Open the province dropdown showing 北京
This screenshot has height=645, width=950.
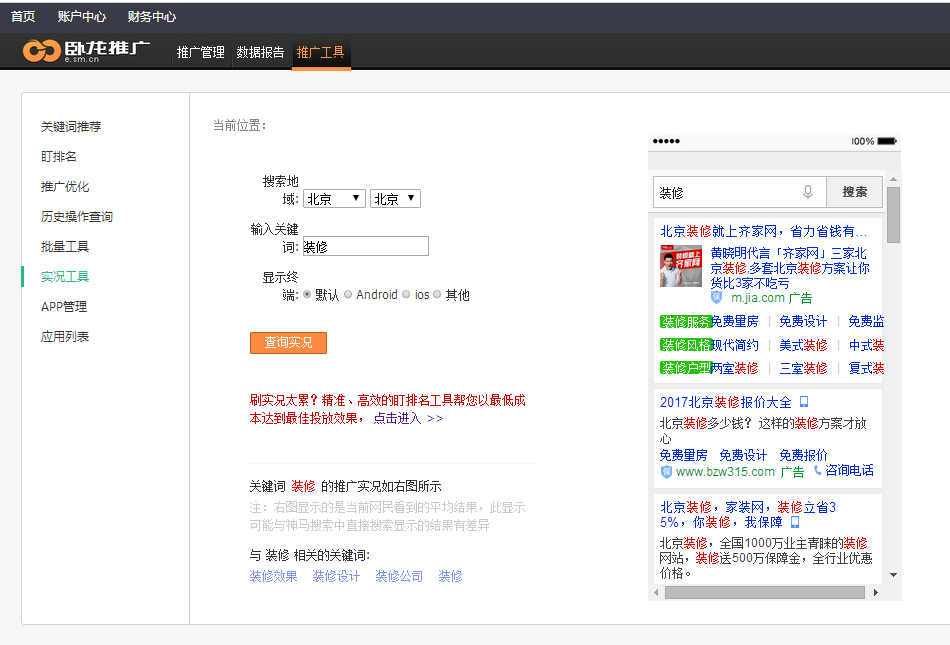pos(334,199)
